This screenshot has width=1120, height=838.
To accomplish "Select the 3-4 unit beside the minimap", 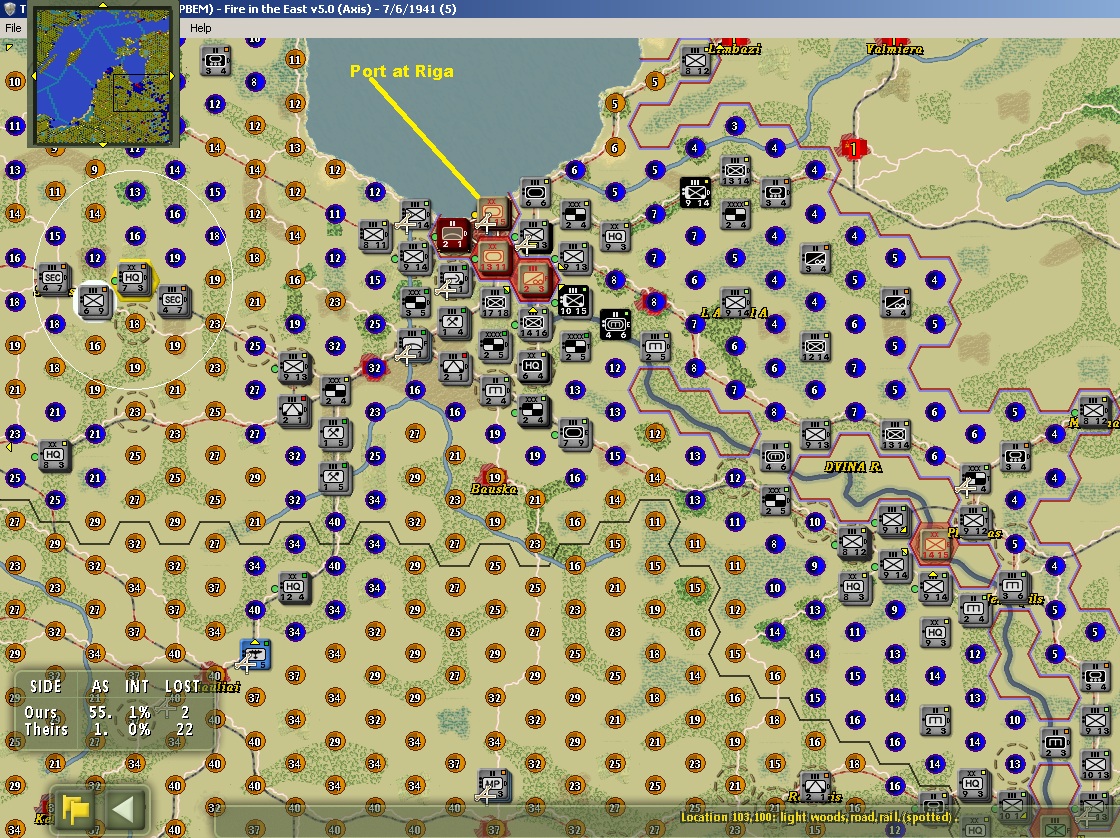I will [215, 61].
